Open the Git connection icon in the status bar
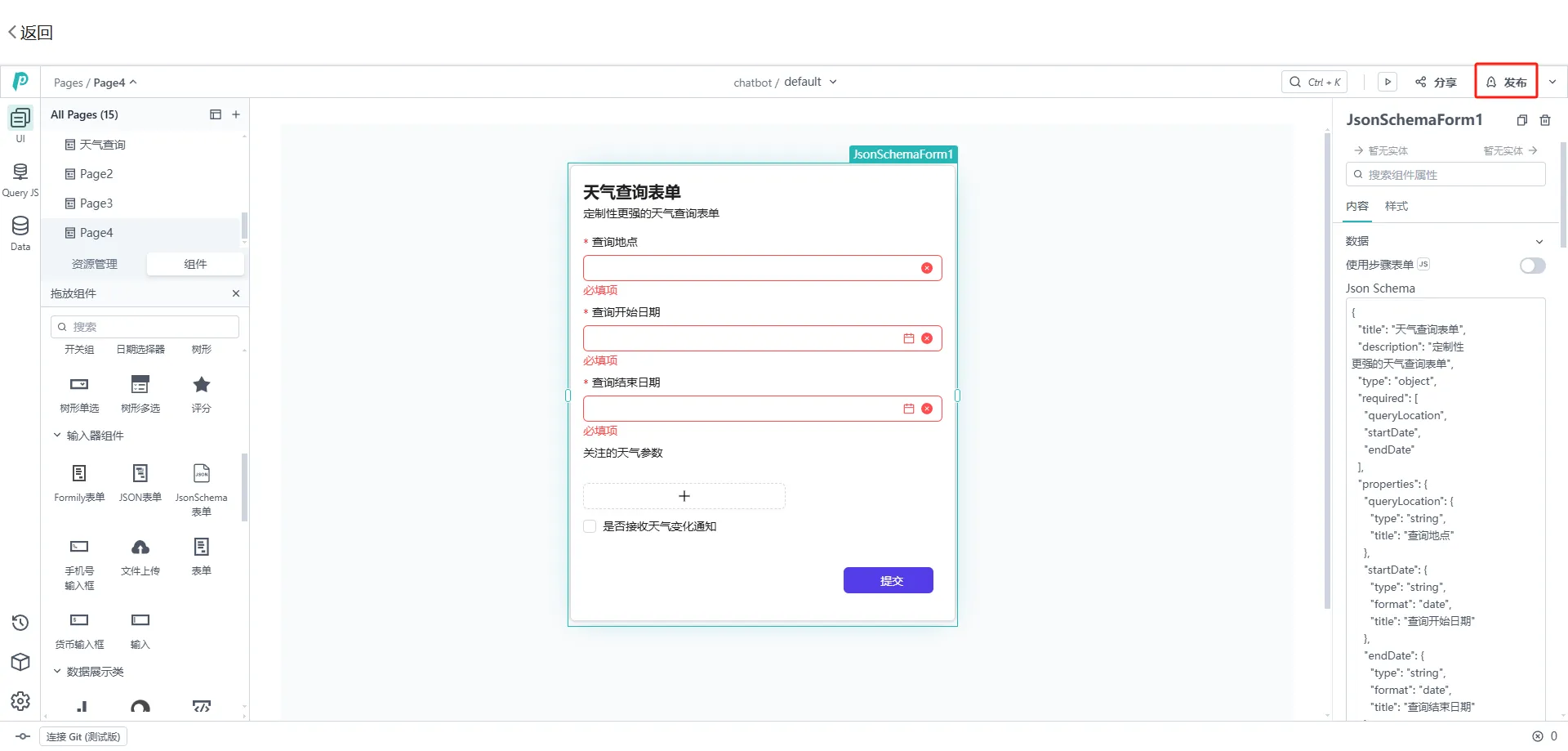Screen dimensions: 1568x751 pyautogui.click(x=23, y=736)
